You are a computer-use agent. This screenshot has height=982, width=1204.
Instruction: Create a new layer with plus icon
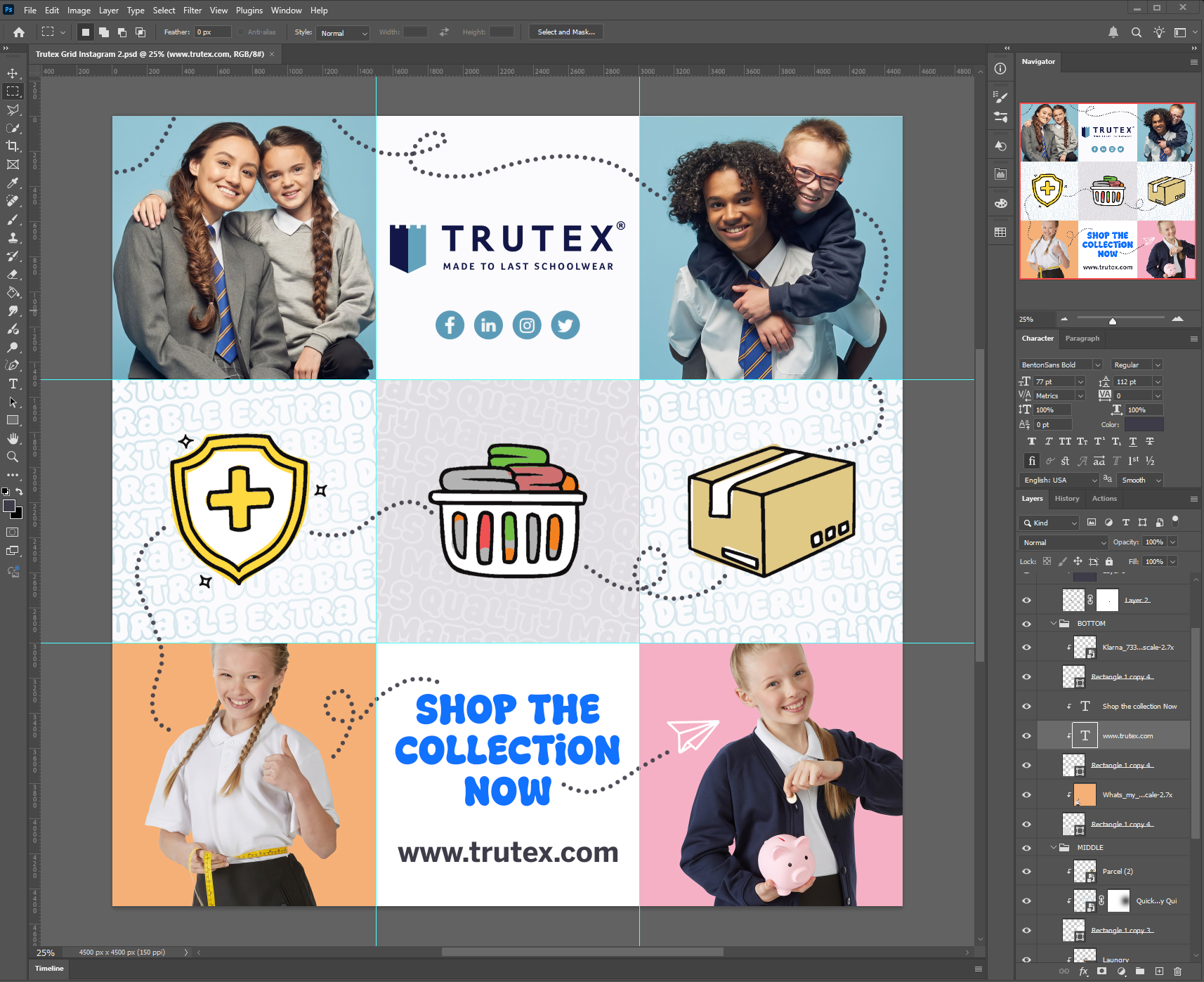pyautogui.click(x=1159, y=971)
